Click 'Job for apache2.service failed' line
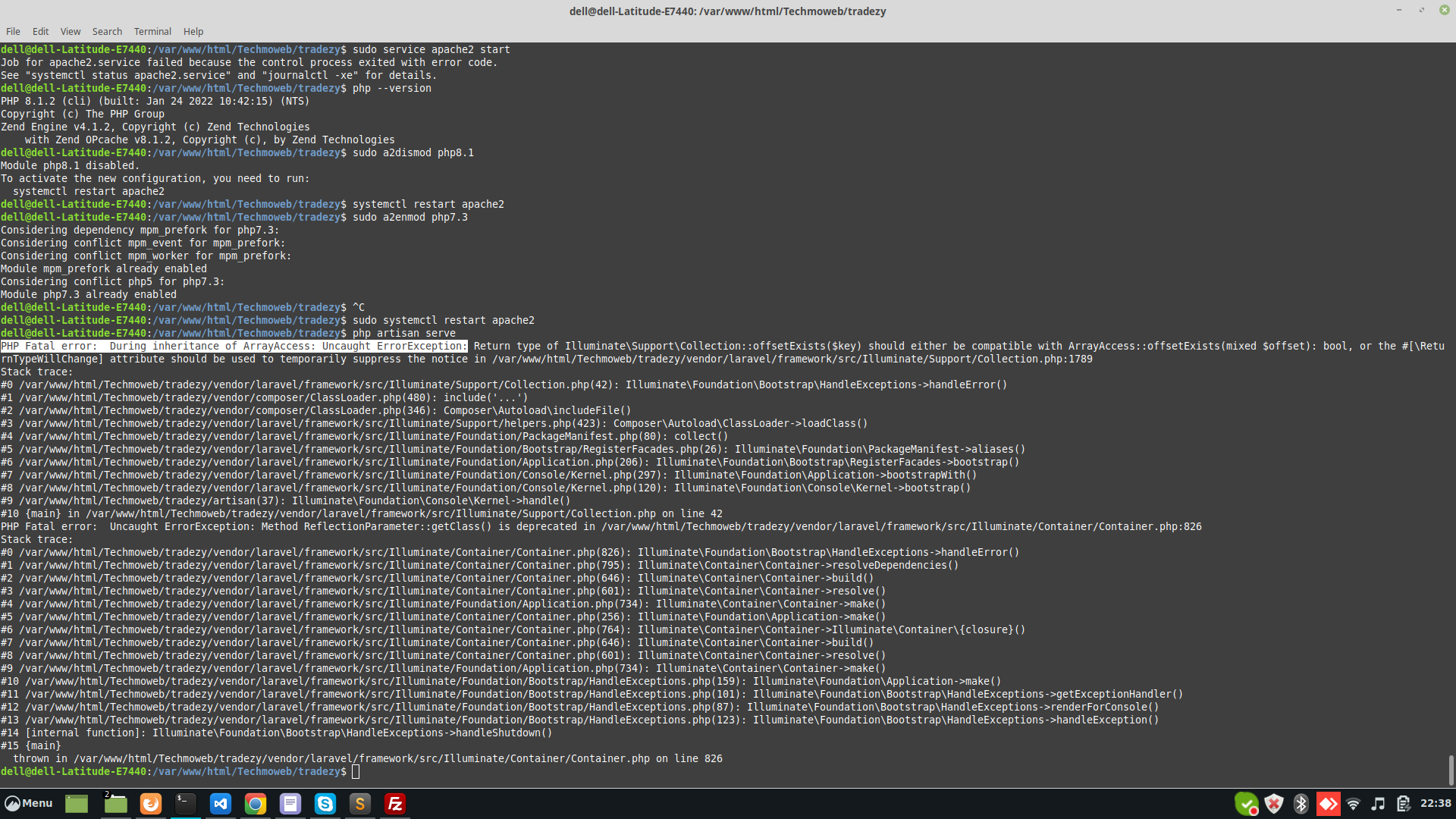1456x819 pixels. [249, 62]
